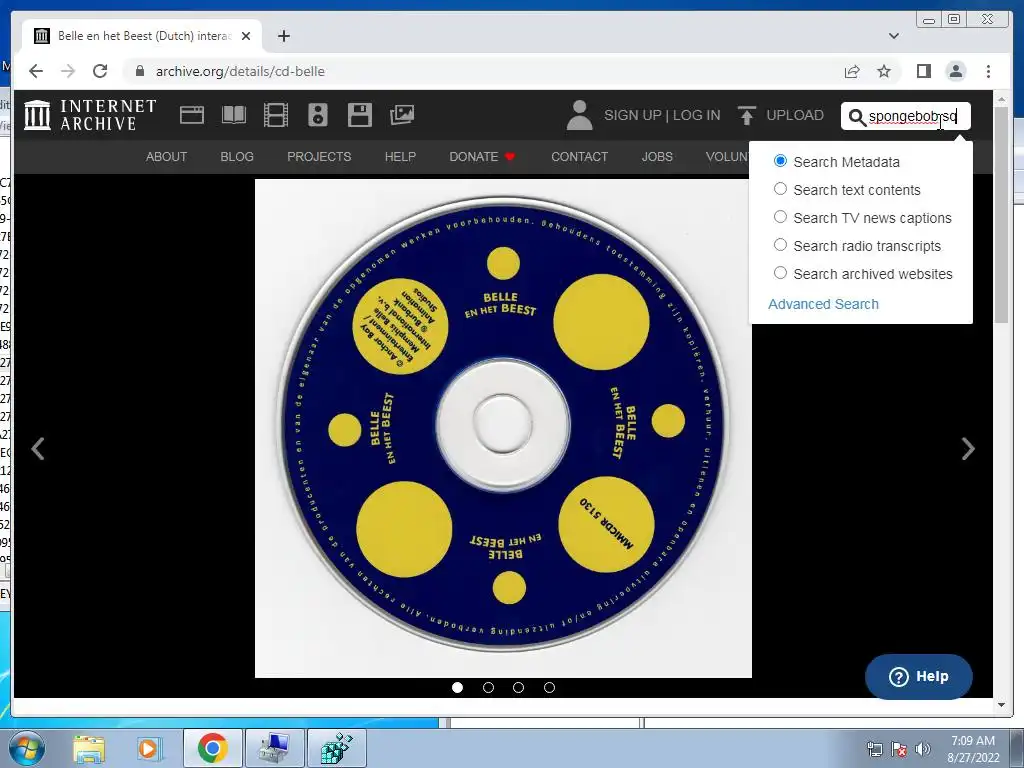Open the BLOG menu item
This screenshot has height=768, width=1024.
[x=237, y=157]
